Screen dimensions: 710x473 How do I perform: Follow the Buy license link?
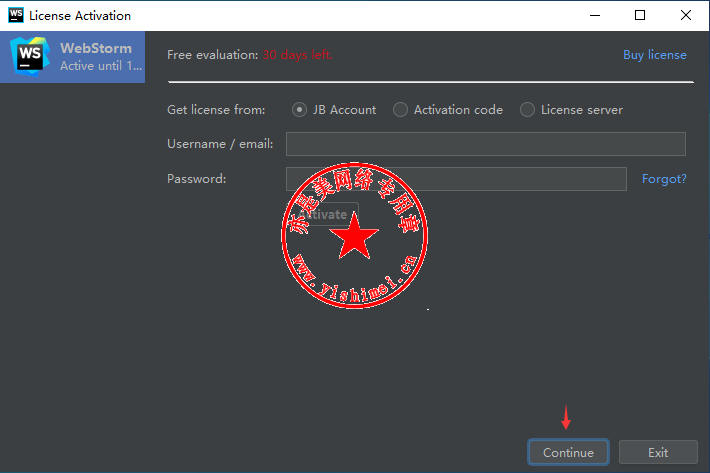pos(654,55)
